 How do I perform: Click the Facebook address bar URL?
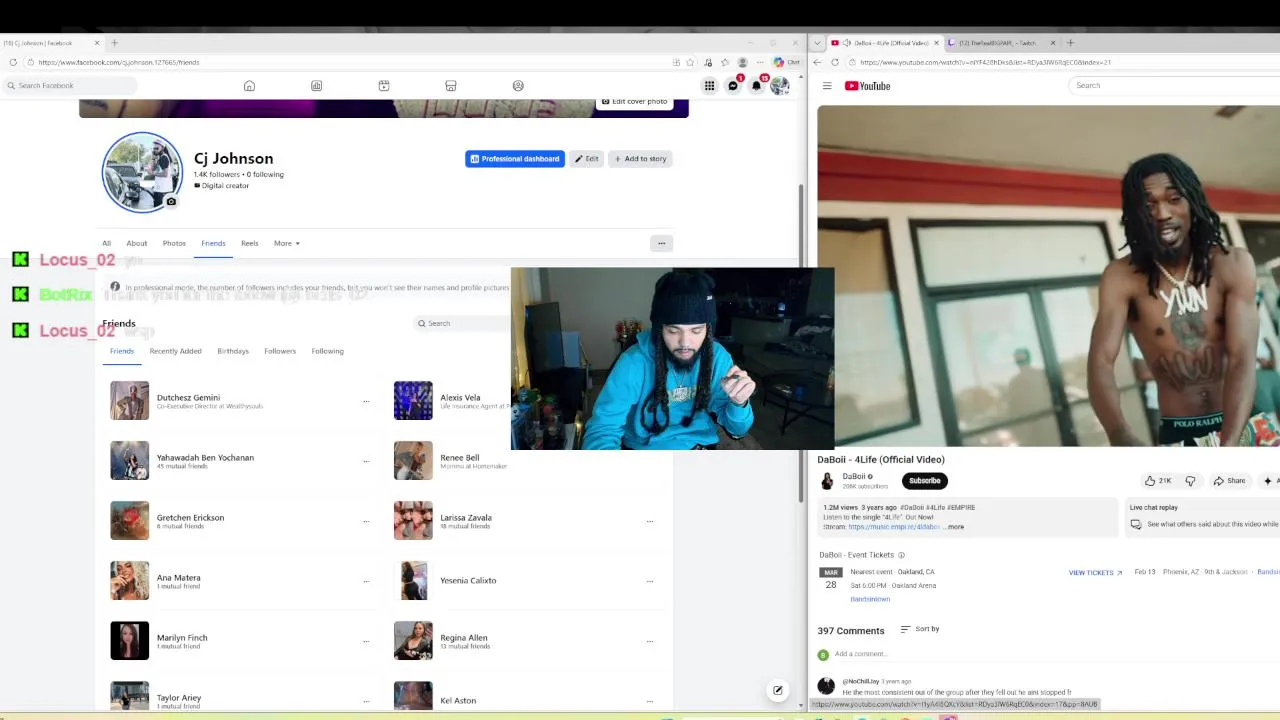click(119, 62)
